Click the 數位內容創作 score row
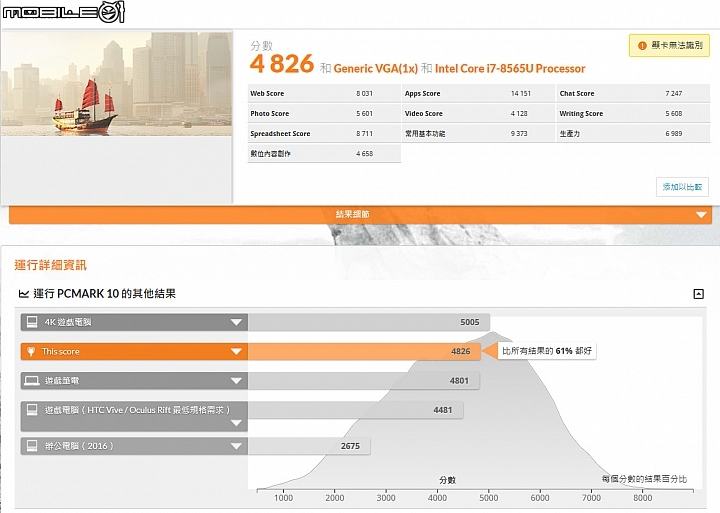Image resolution: width=720 pixels, height=513 pixels. click(324, 154)
